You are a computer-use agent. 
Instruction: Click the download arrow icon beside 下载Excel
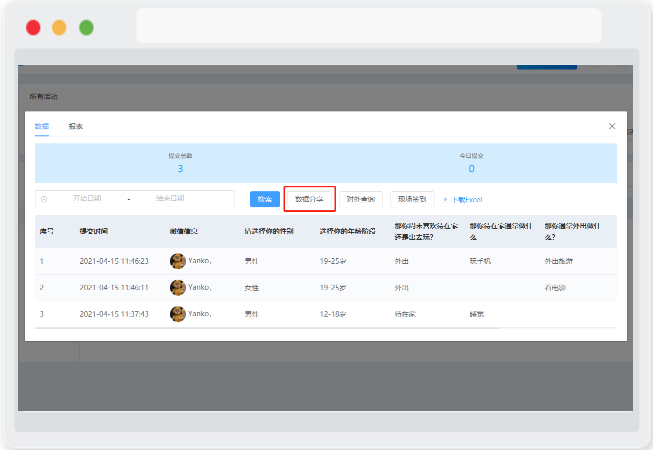click(445, 200)
